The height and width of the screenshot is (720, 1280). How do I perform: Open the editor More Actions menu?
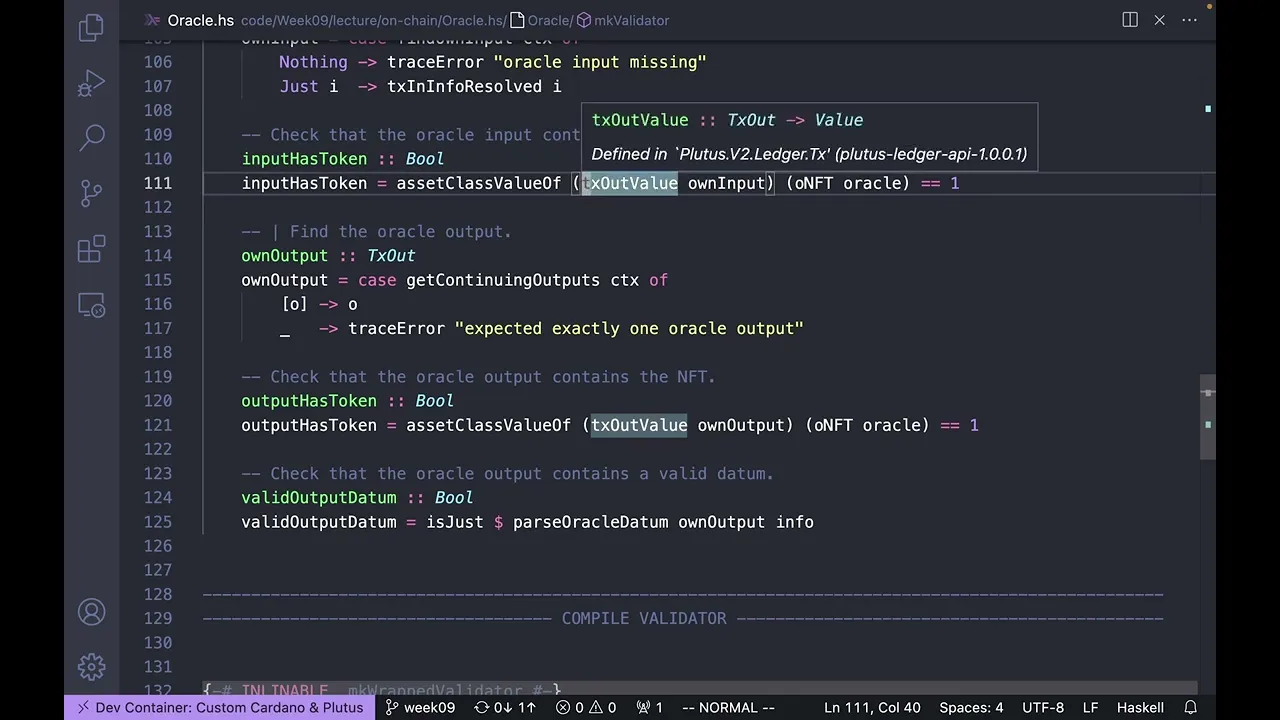pos(1189,20)
